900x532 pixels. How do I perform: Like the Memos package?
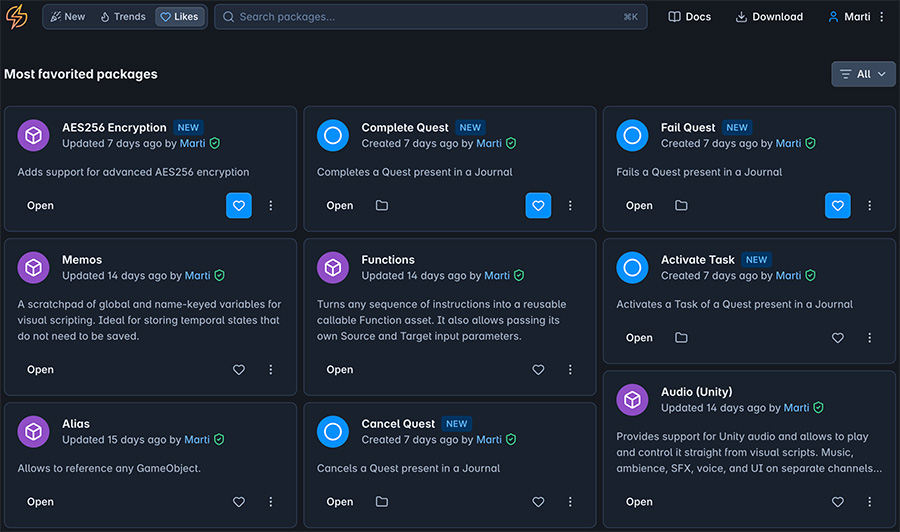tap(239, 370)
